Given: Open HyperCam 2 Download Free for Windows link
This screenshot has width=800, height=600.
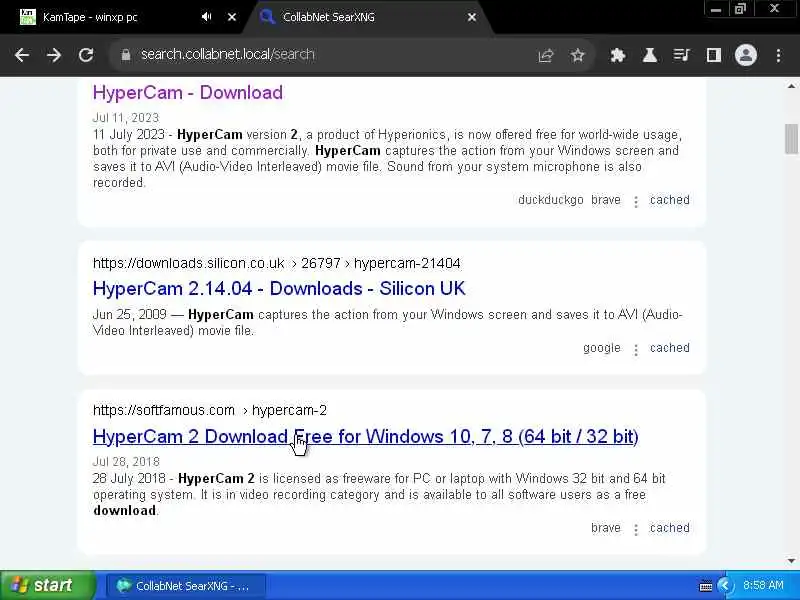Looking at the screenshot, I should (x=365, y=437).
